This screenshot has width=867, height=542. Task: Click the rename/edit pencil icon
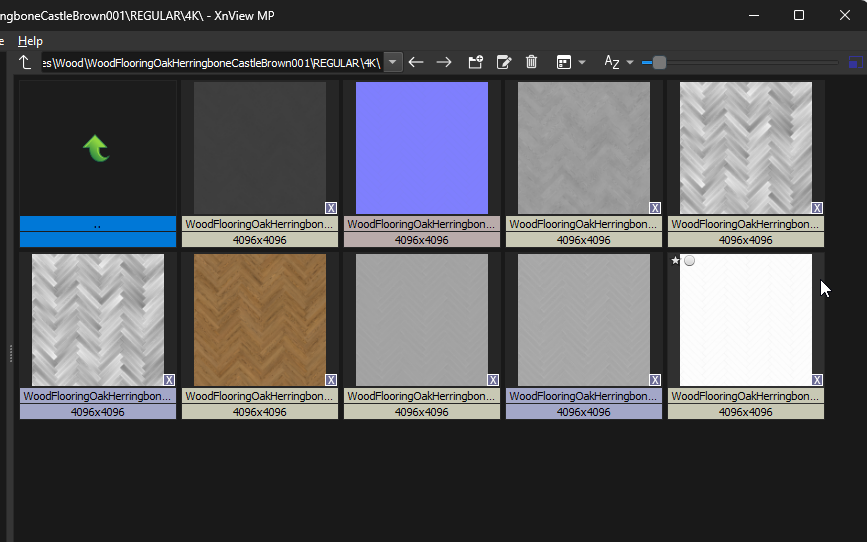pos(504,62)
